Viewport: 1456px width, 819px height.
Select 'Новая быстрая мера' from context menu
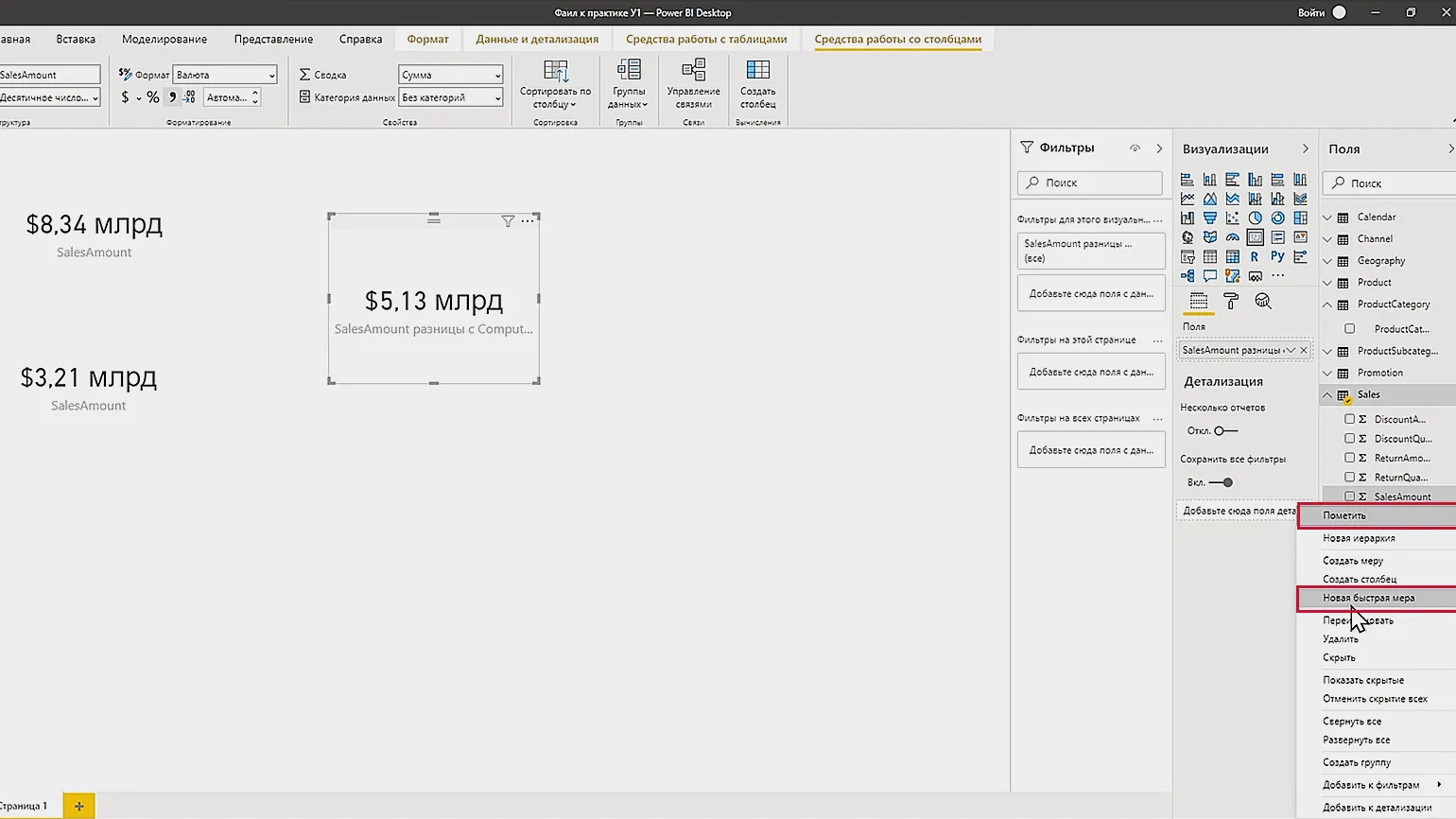coord(1368,598)
